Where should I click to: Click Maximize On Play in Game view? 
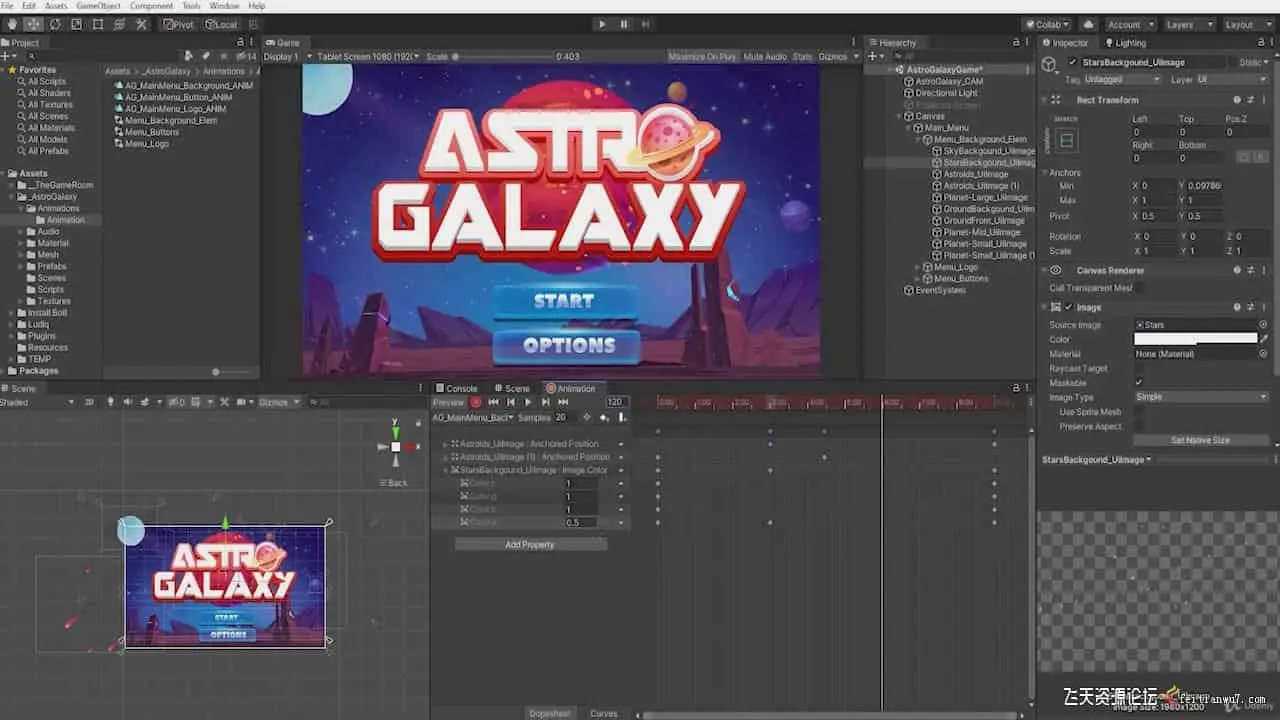click(702, 57)
